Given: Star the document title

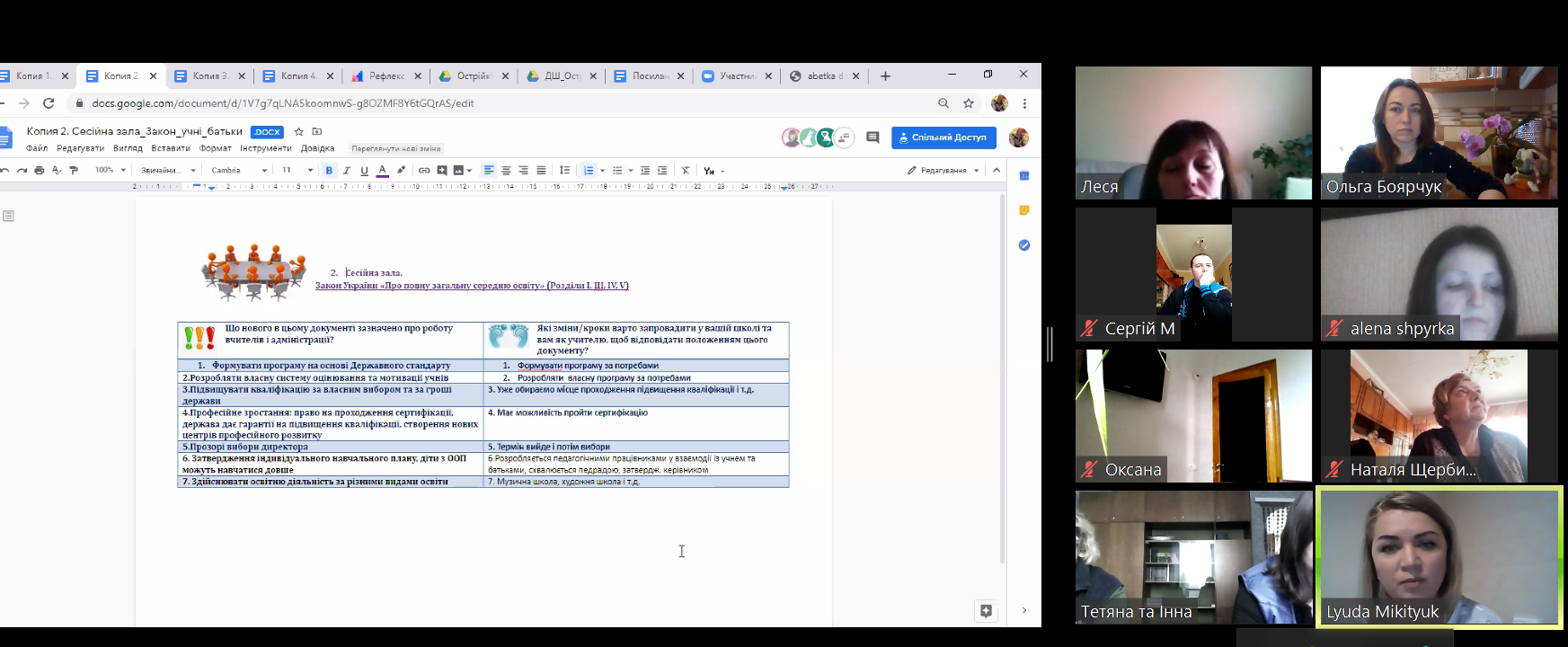Looking at the screenshot, I should pyautogui.click(x=299, y=131).
